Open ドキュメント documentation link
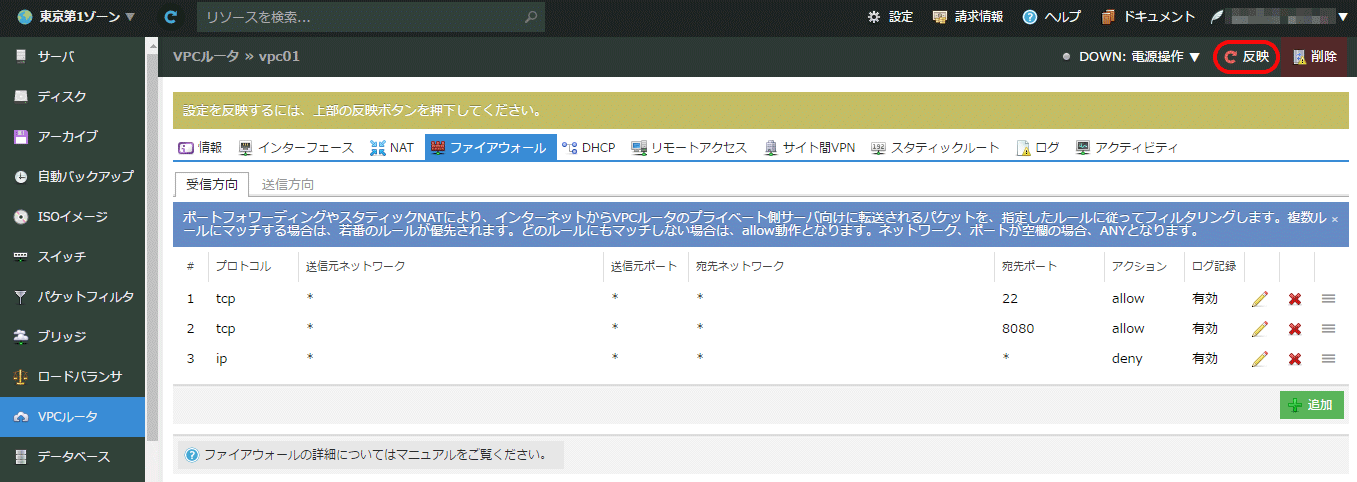Image resolution: width=1357 pixels, height=482 pixels. pyautogui.click(x=1148, y=17)
